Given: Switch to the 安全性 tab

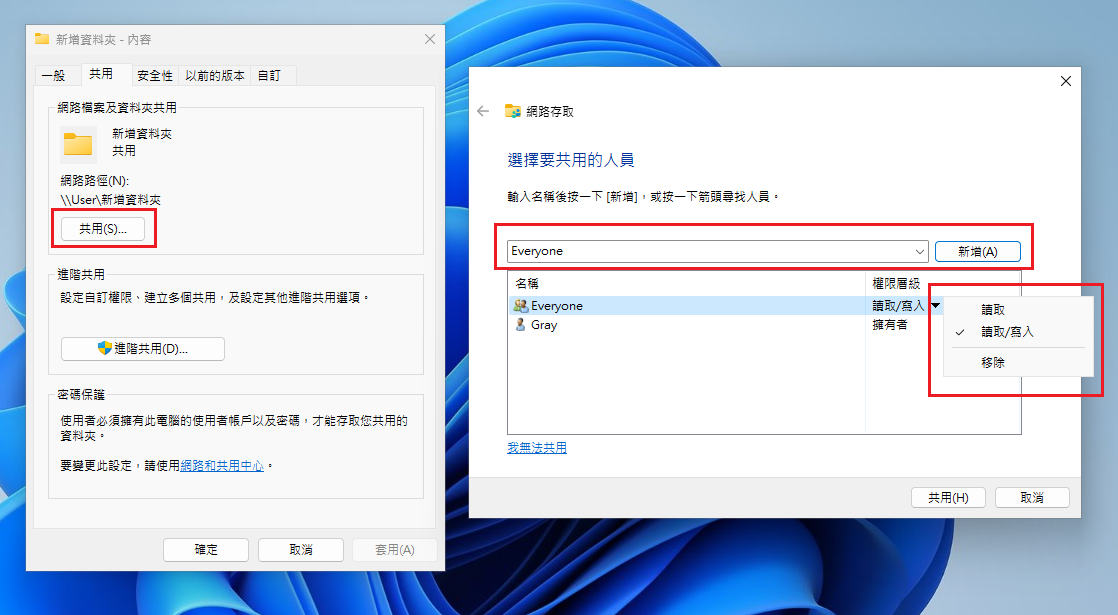Looking at the screenshot, I should [155, 75].
